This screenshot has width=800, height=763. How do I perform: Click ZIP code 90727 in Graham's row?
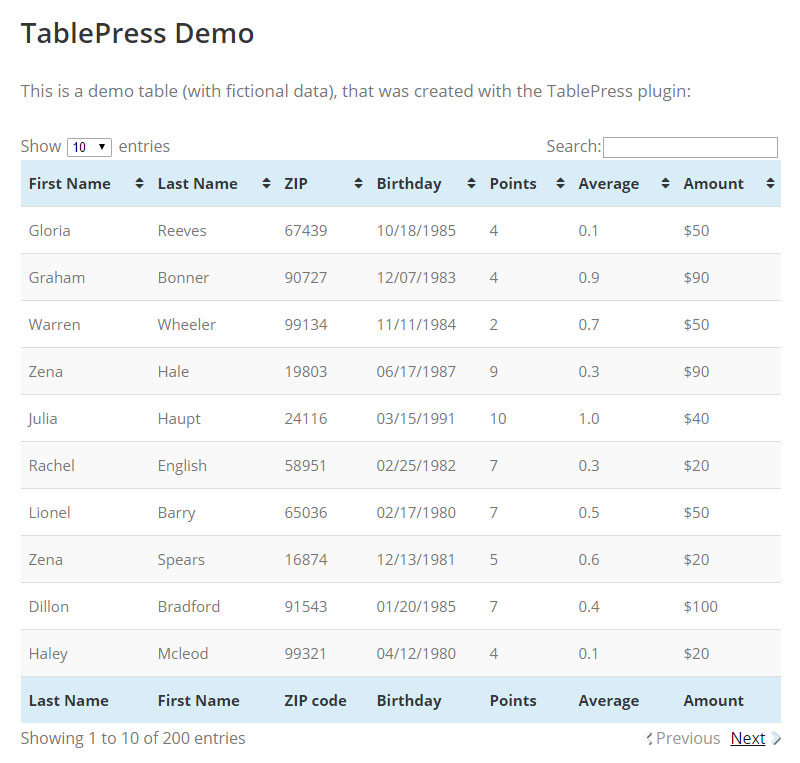tap(306, 278)
